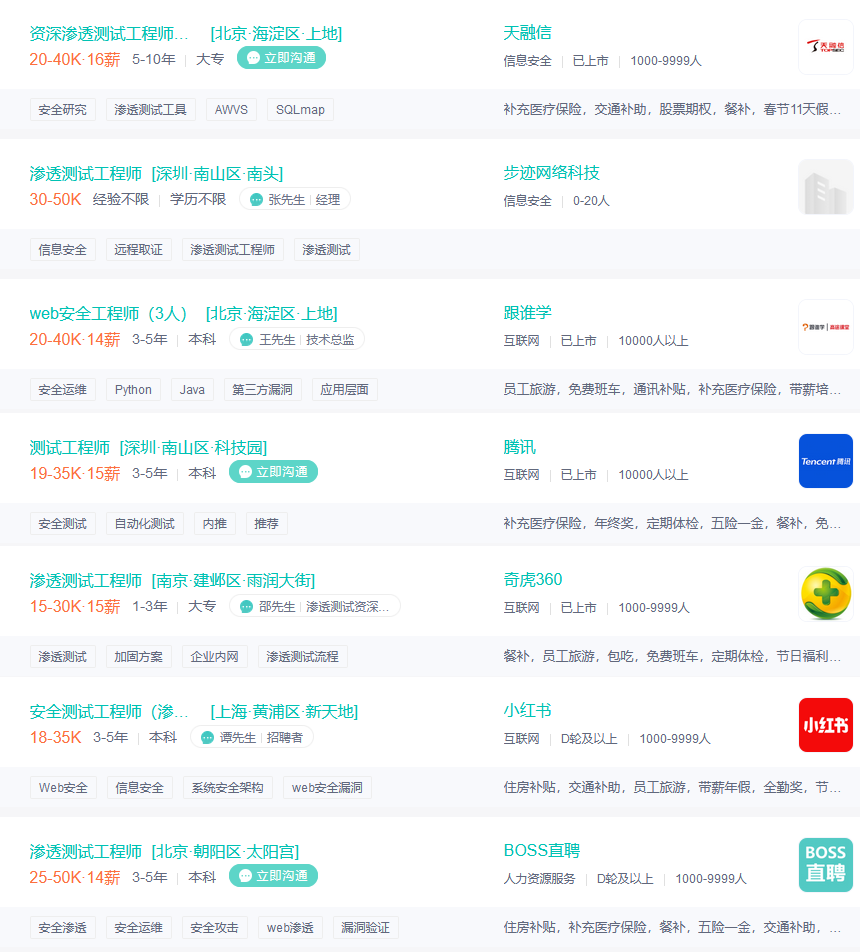Screen dimensions: 860x952
Task: Select the 漏洞验证 tag
Action: click(366, 928)
